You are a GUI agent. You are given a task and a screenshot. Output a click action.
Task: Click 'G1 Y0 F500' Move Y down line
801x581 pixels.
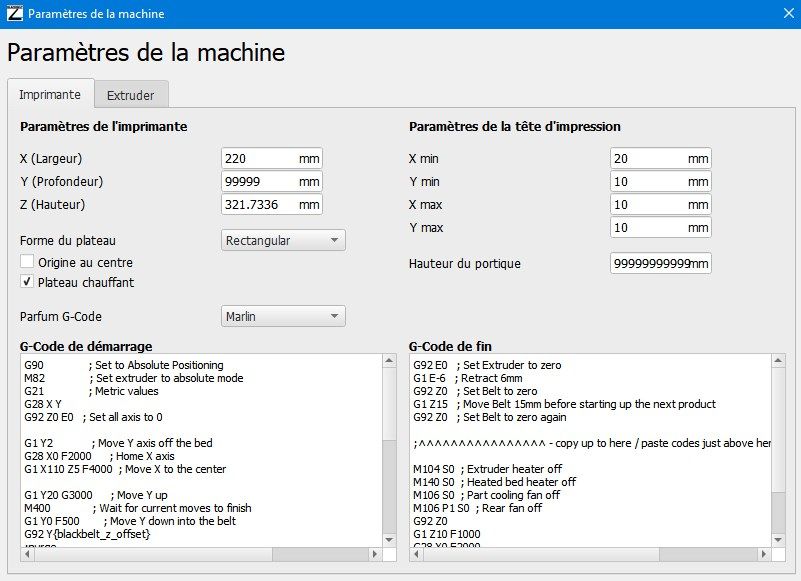[x=130, y=521]
